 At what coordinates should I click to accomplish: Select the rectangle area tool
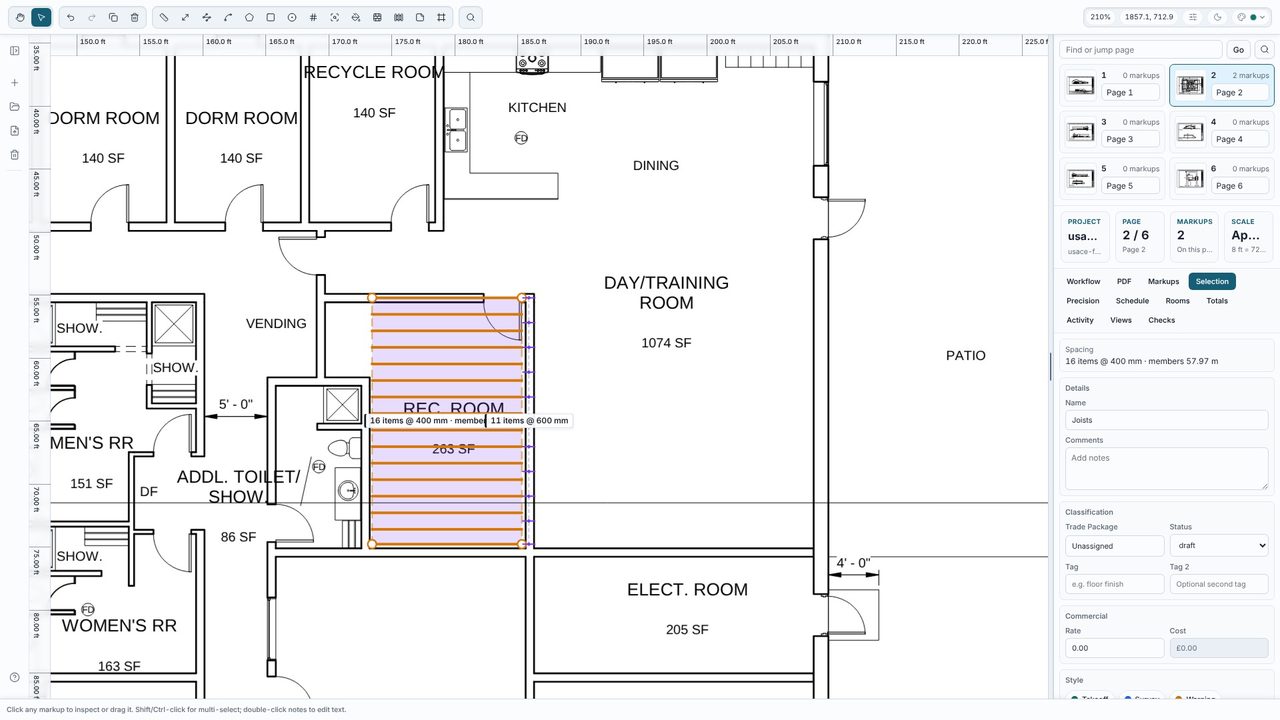point(270,17)
